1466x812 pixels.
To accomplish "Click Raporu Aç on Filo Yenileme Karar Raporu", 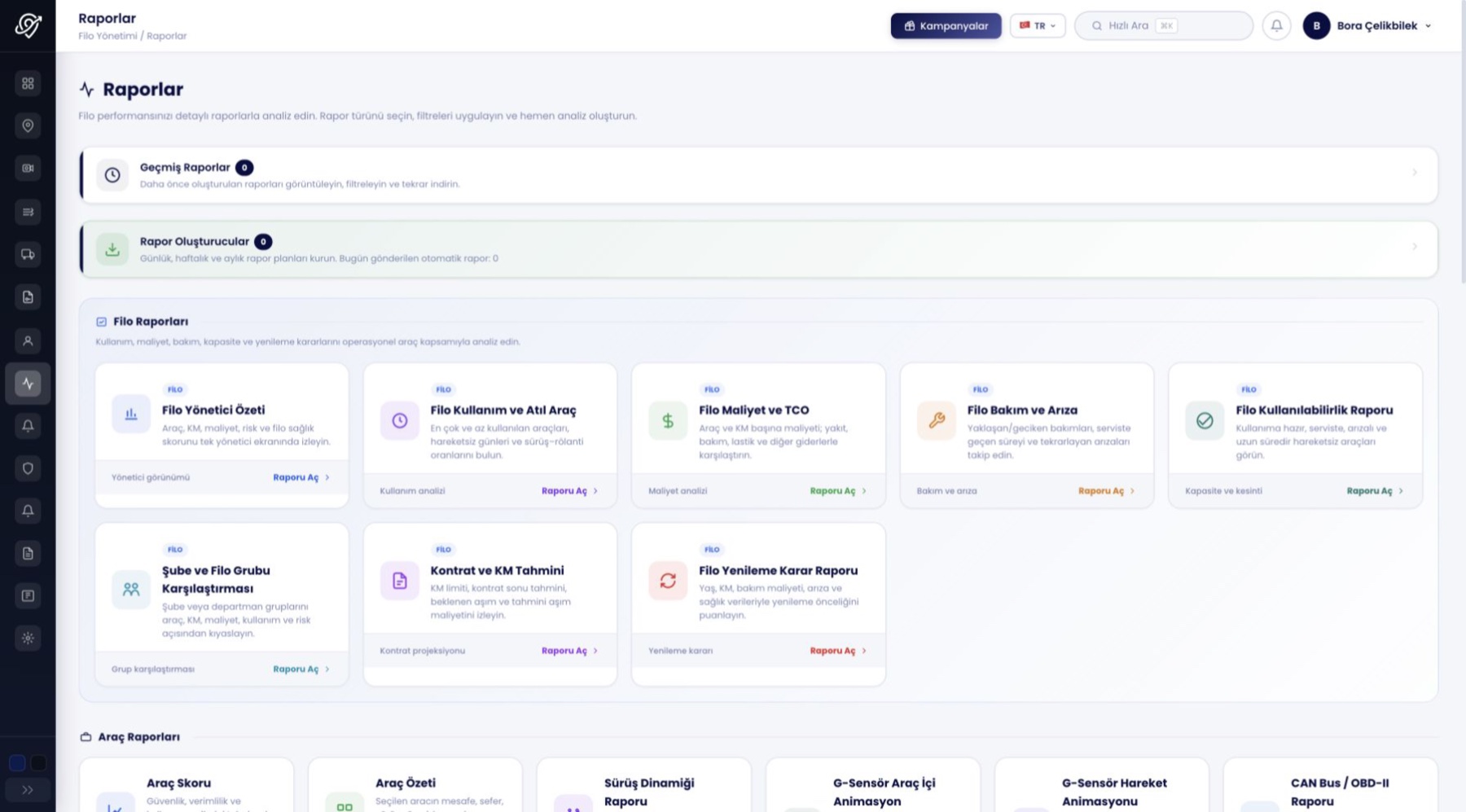I will click(838, 651).
